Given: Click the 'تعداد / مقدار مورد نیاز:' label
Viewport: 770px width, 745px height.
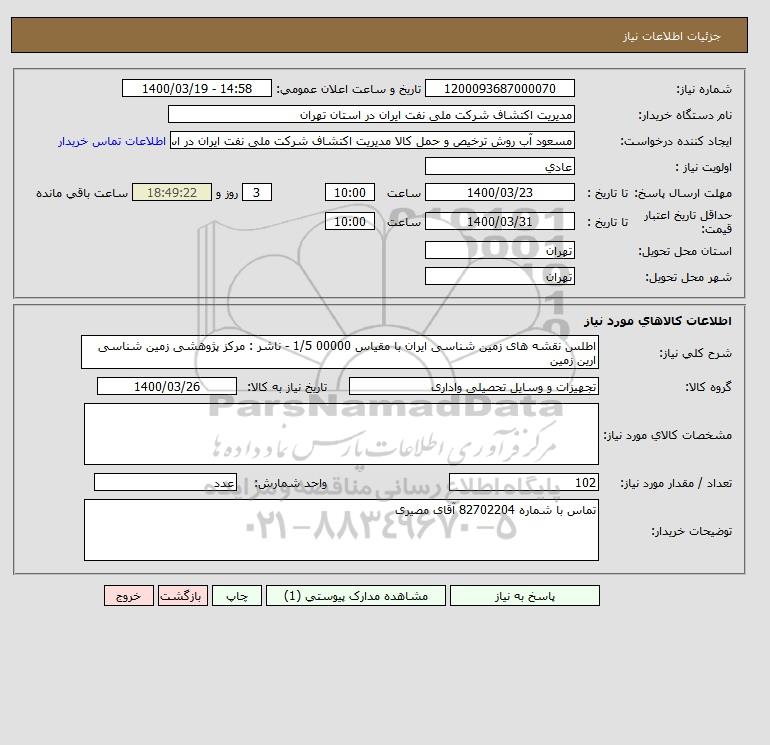Looking at the screenshot, I should click(676, 483).
